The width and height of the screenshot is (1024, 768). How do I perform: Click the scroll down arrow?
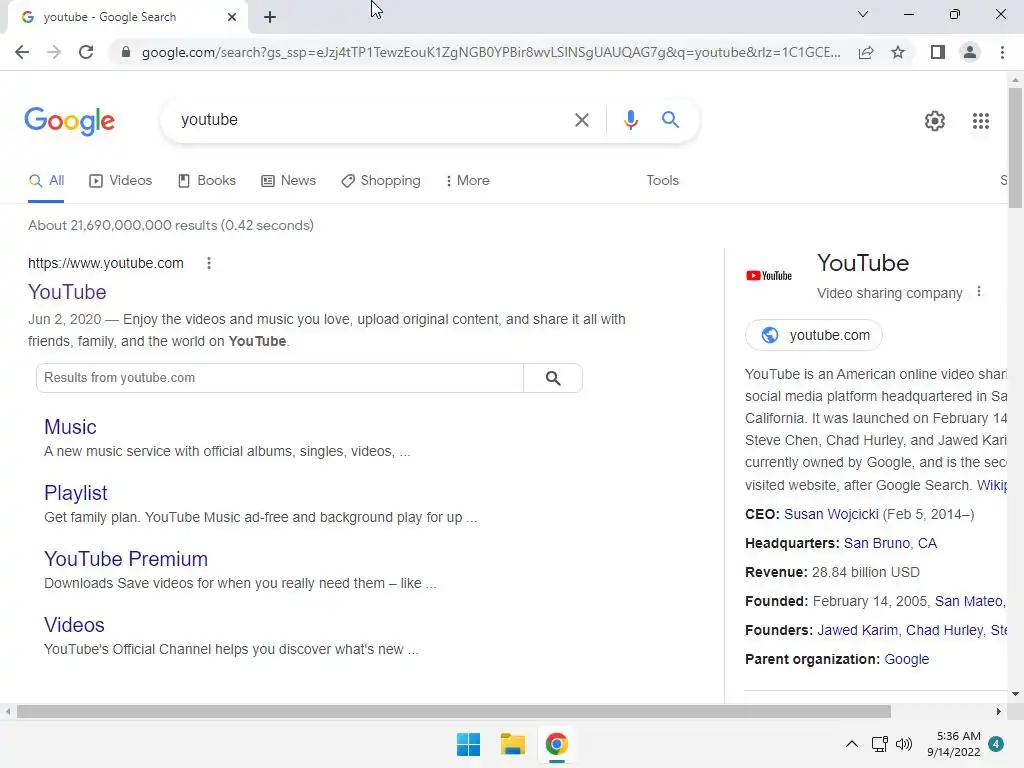tap(1015, 694)
